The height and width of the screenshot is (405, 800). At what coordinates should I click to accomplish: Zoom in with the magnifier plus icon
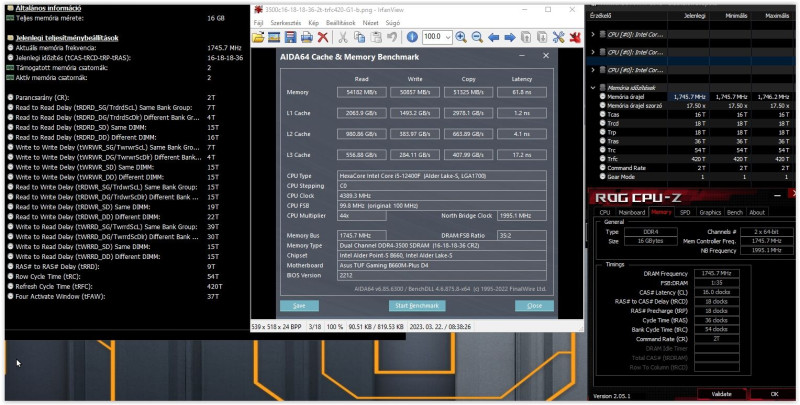[x=461, y=37]
